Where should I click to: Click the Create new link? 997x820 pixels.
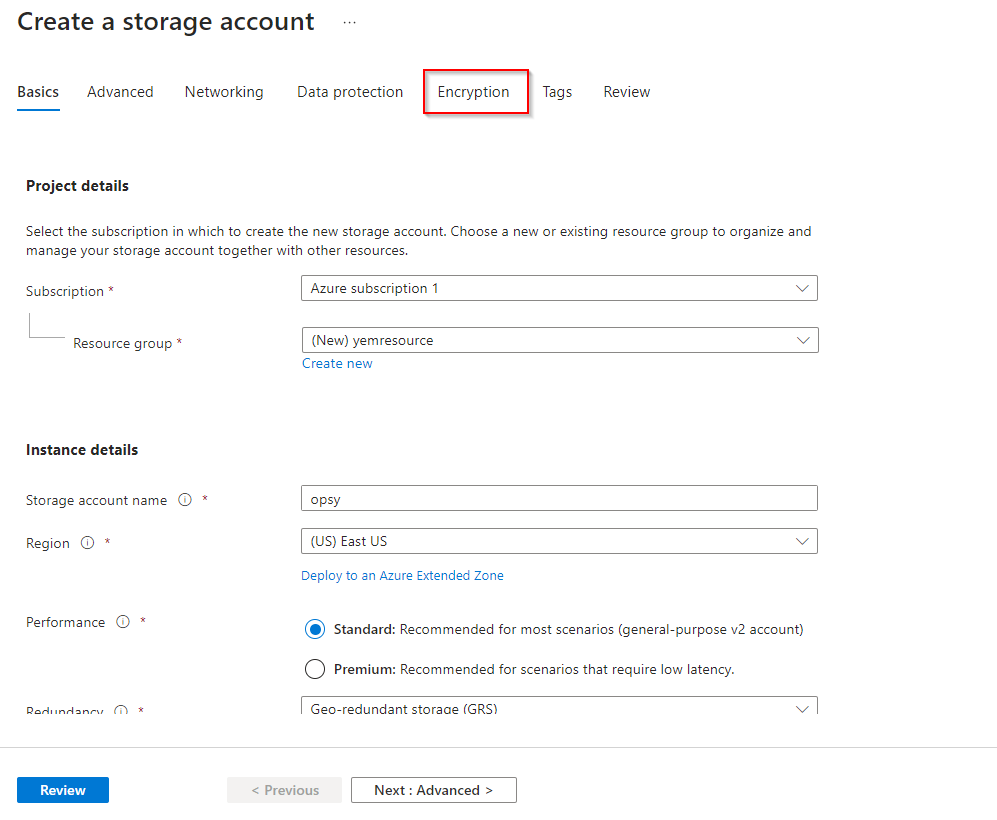coord(337,364)
